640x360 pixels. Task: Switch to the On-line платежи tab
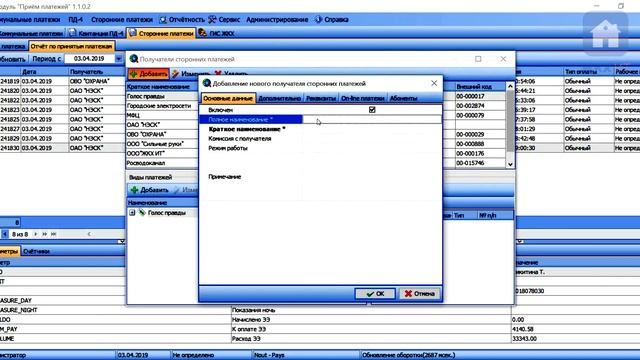click(362, 98)
